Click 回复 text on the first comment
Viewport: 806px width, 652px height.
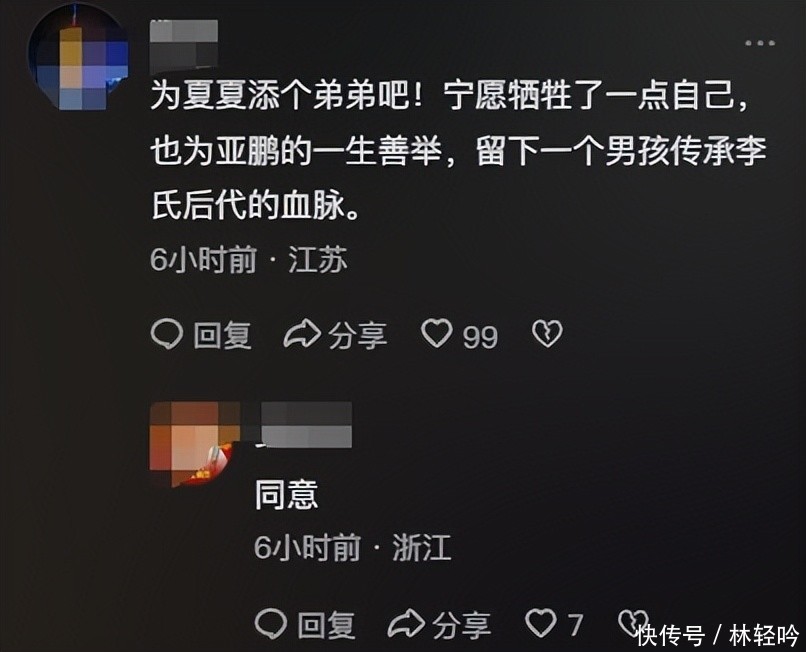pyautogui.click(x=223, y=336)
